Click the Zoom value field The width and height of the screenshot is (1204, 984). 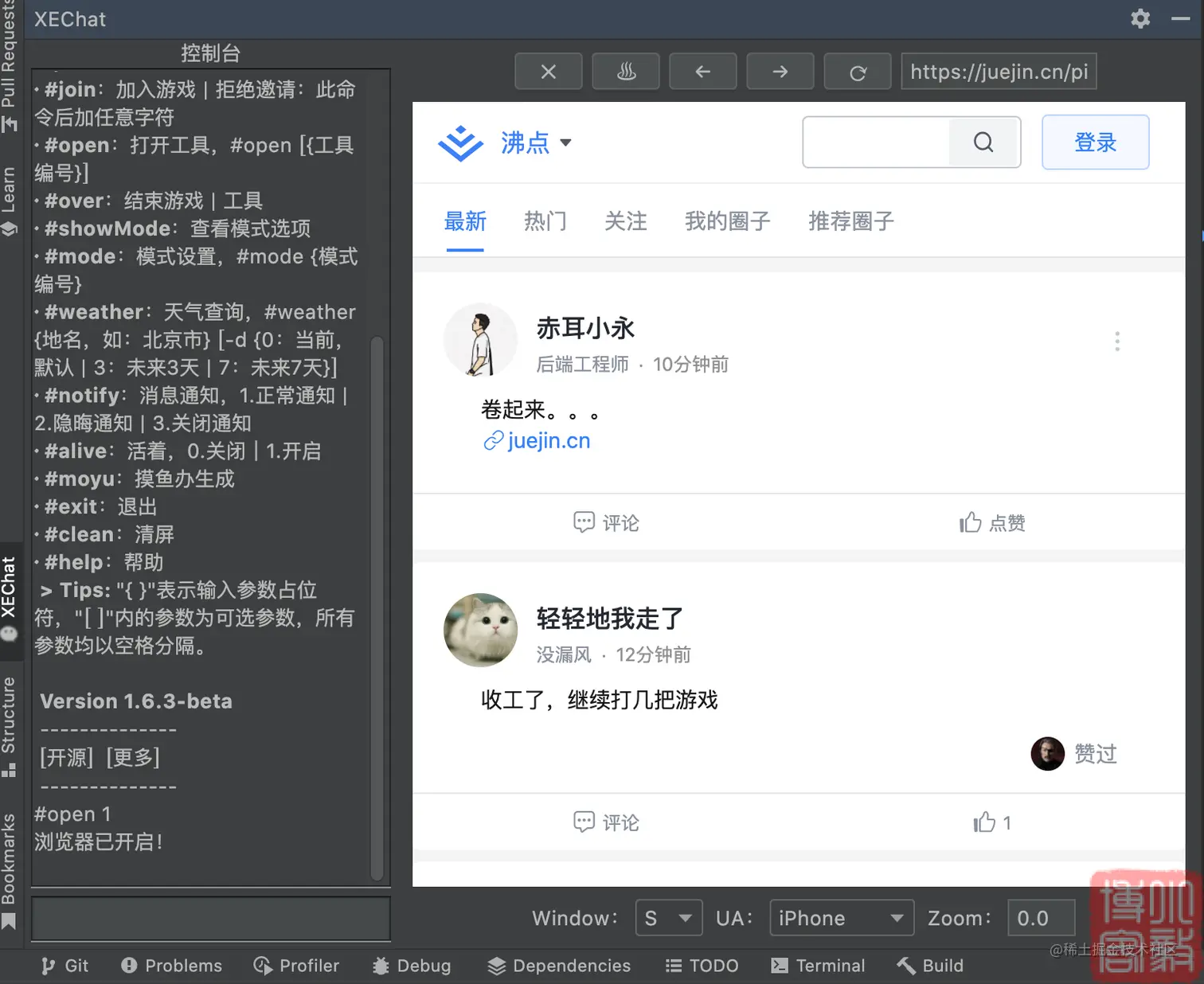pos(1042,918)
